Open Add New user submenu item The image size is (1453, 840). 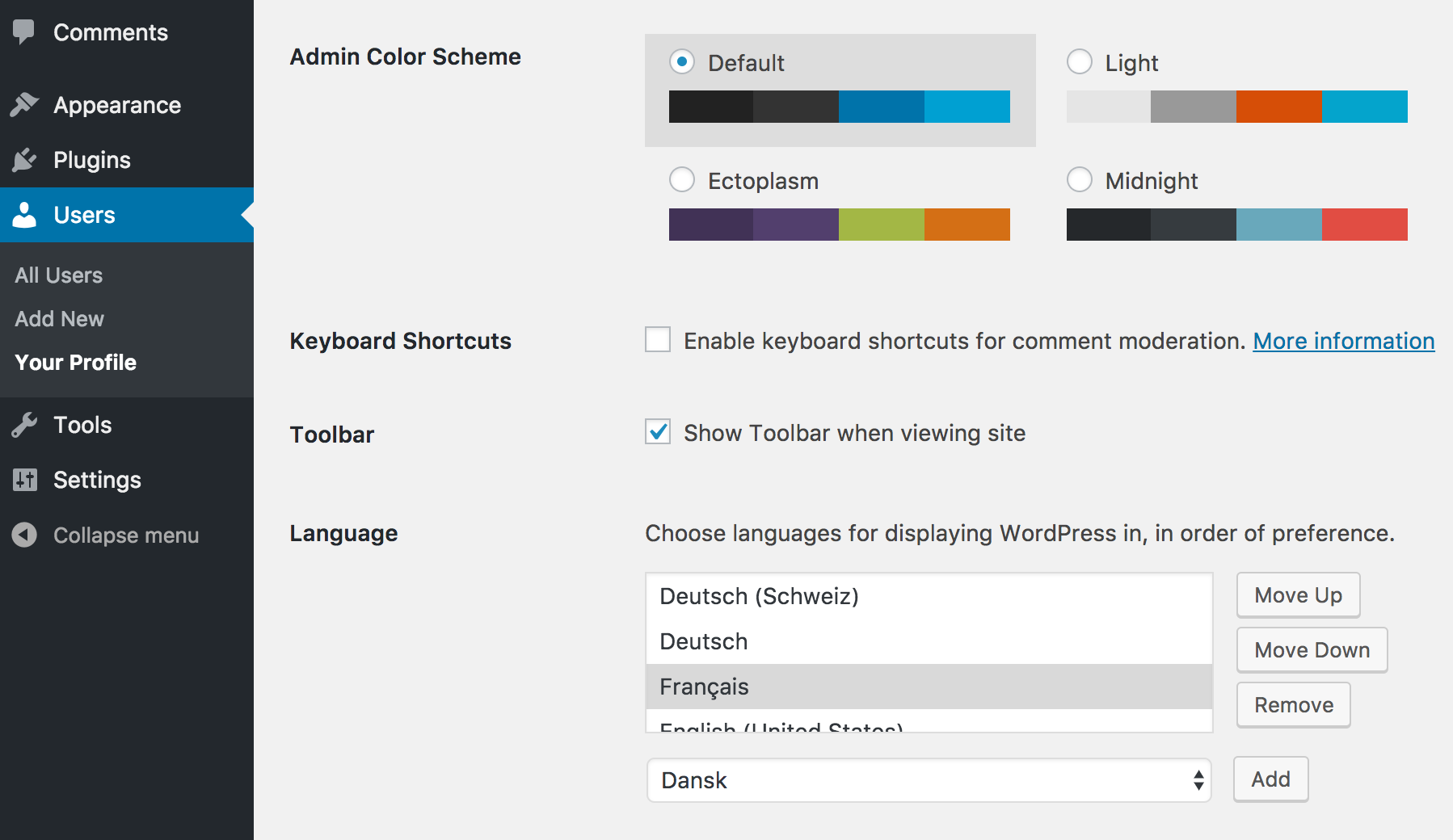(x=60, y=319)
